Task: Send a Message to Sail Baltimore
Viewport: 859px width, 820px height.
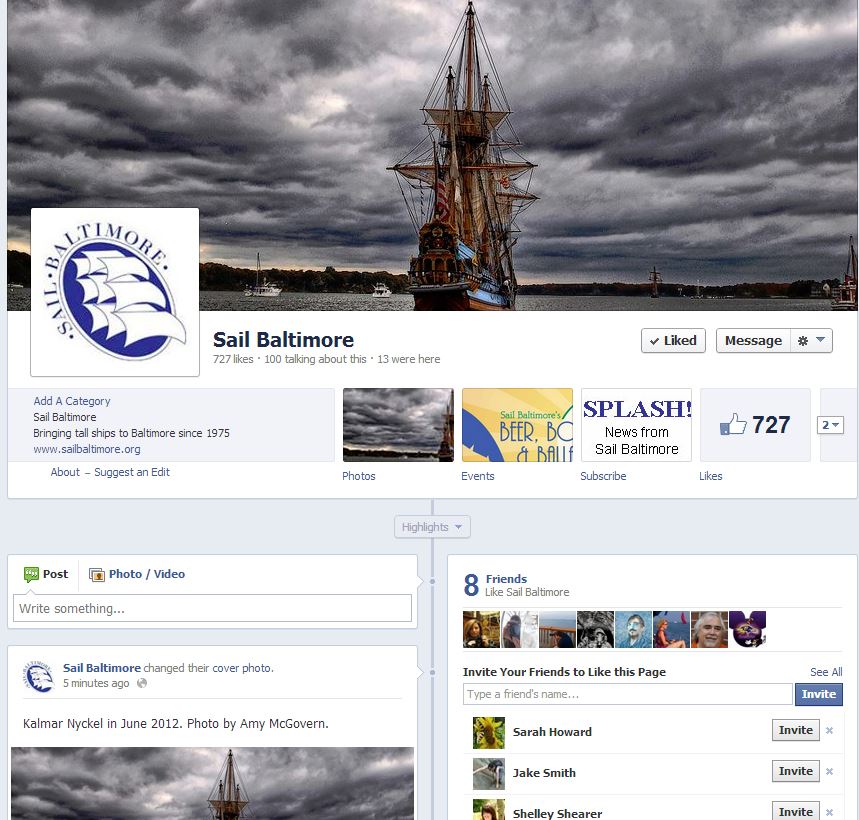Action: pyautogui.click(x=753, y=341)
